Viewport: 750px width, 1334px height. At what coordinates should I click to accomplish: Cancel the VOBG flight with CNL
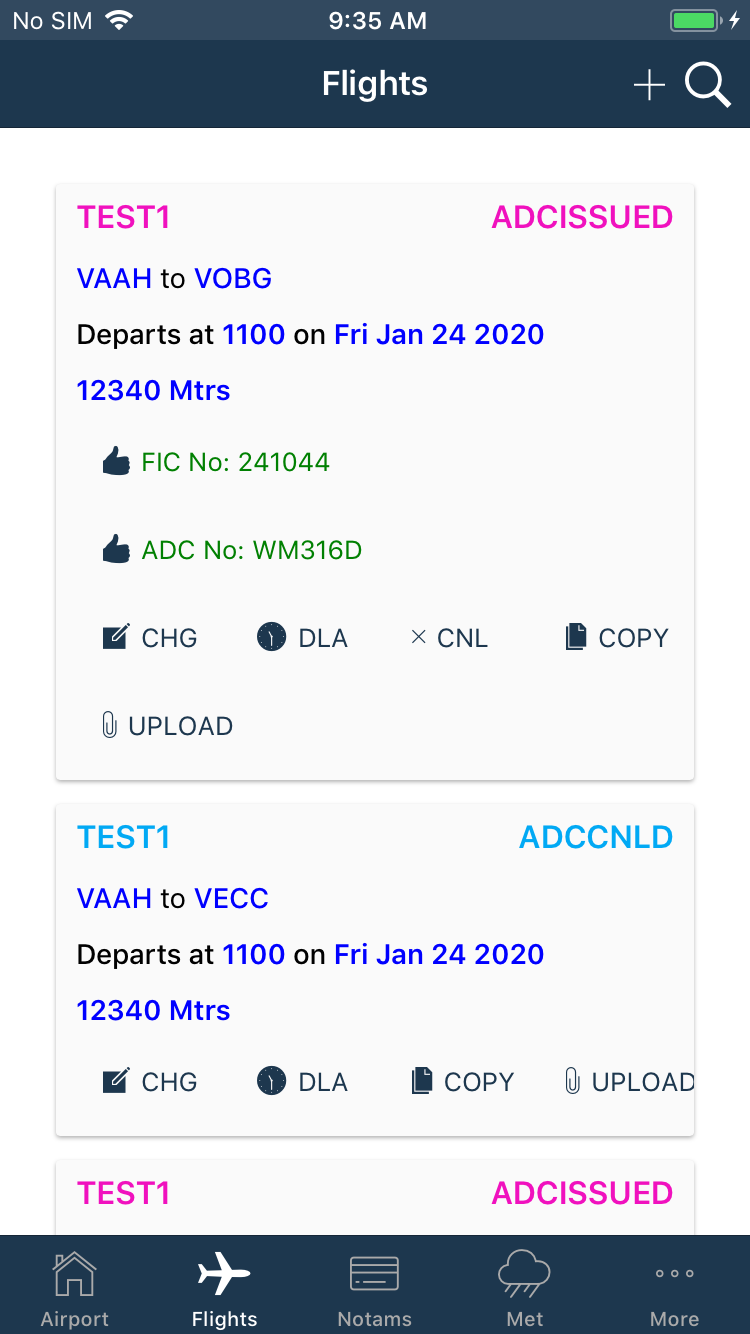click(449, 638)
